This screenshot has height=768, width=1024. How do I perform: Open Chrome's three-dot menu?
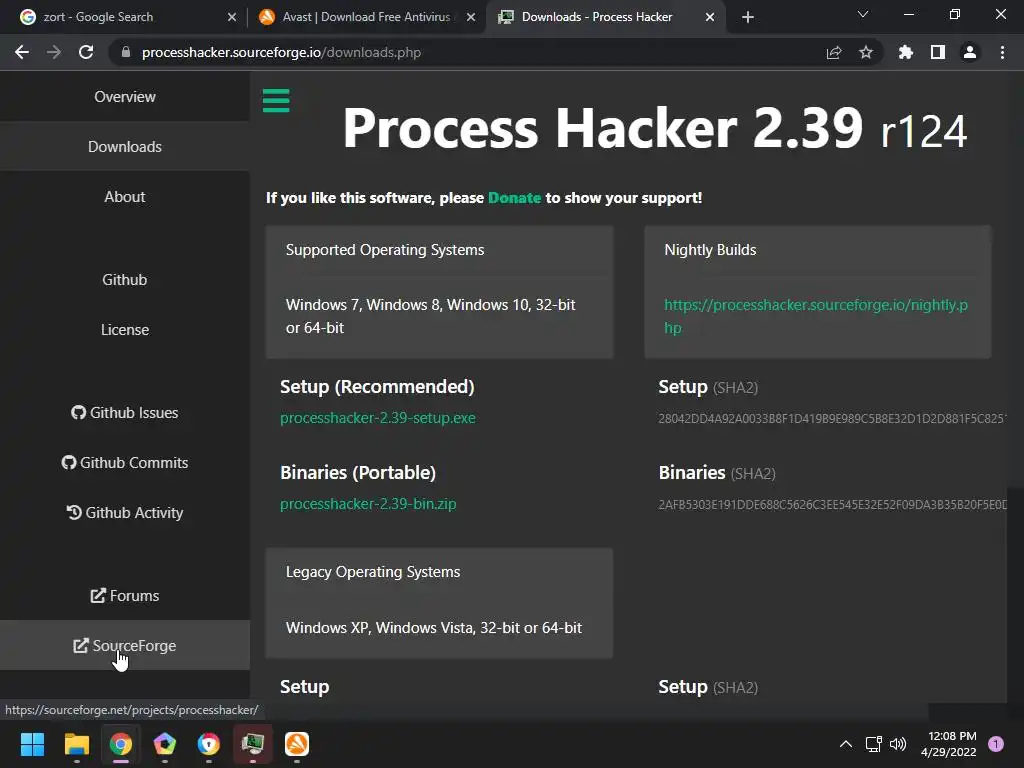(1002, 52)
